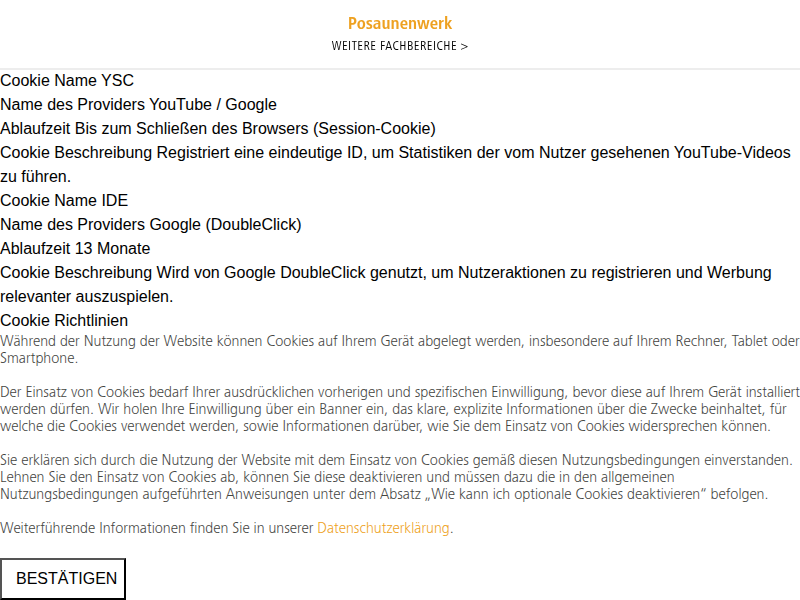
Task: Click the 'Cookie Richtlinien' heading
Action: [x=64, y=320]
